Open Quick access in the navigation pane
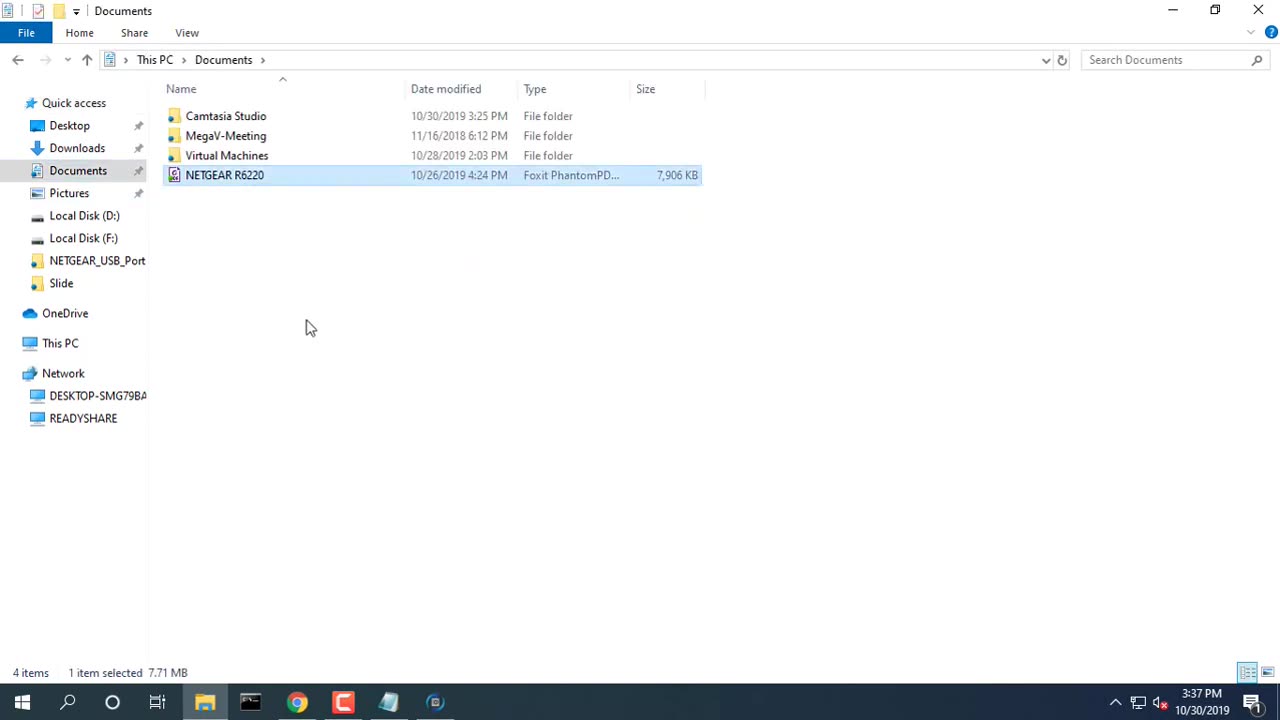1280x720 pixels. pyautogui.click(x=73, y=103)
